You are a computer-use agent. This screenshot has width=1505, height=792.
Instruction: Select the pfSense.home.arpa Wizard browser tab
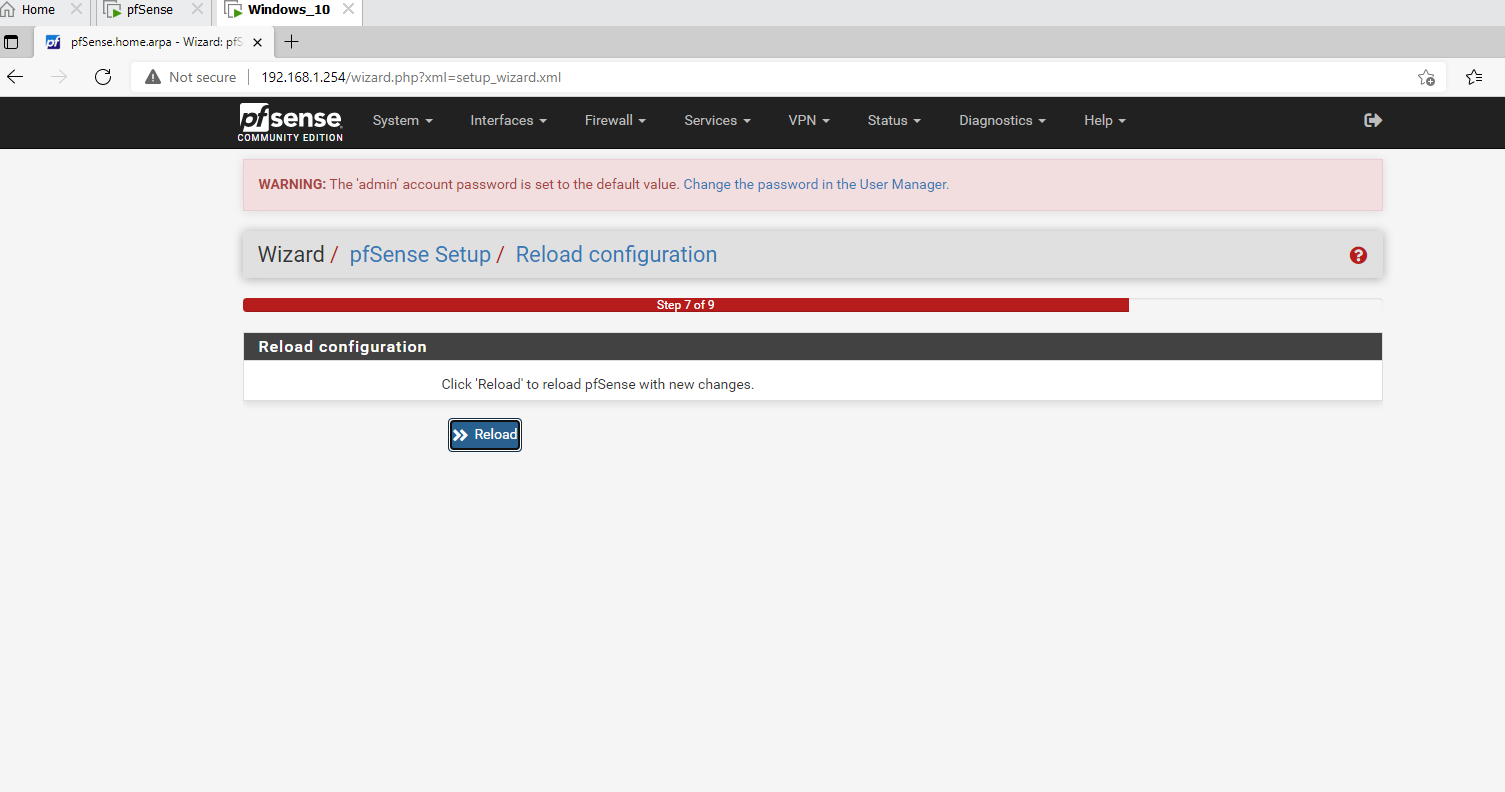[x=156, y=42]
